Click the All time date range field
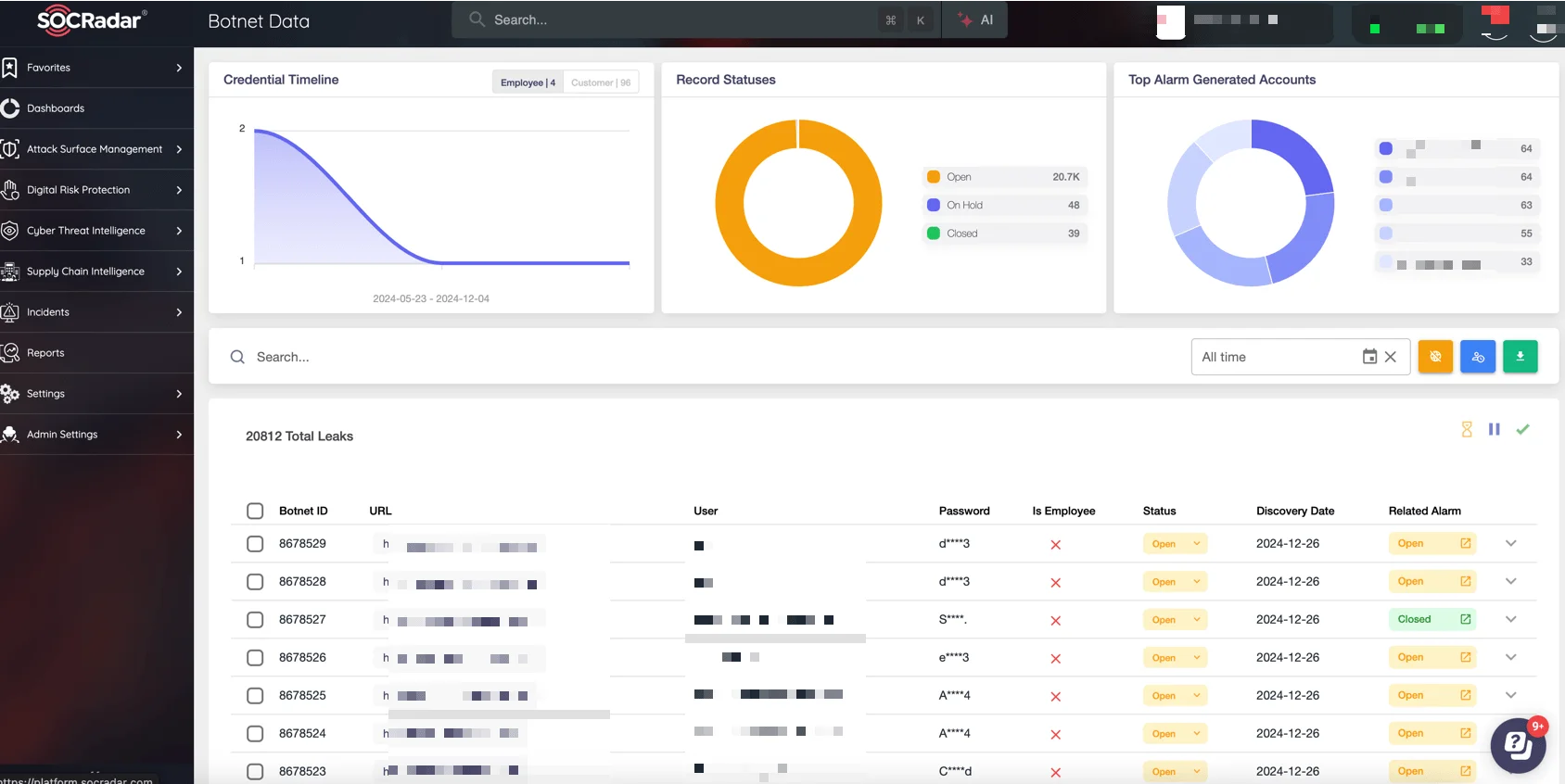The image size is (1565, 784). click(x=1301, y=357)
